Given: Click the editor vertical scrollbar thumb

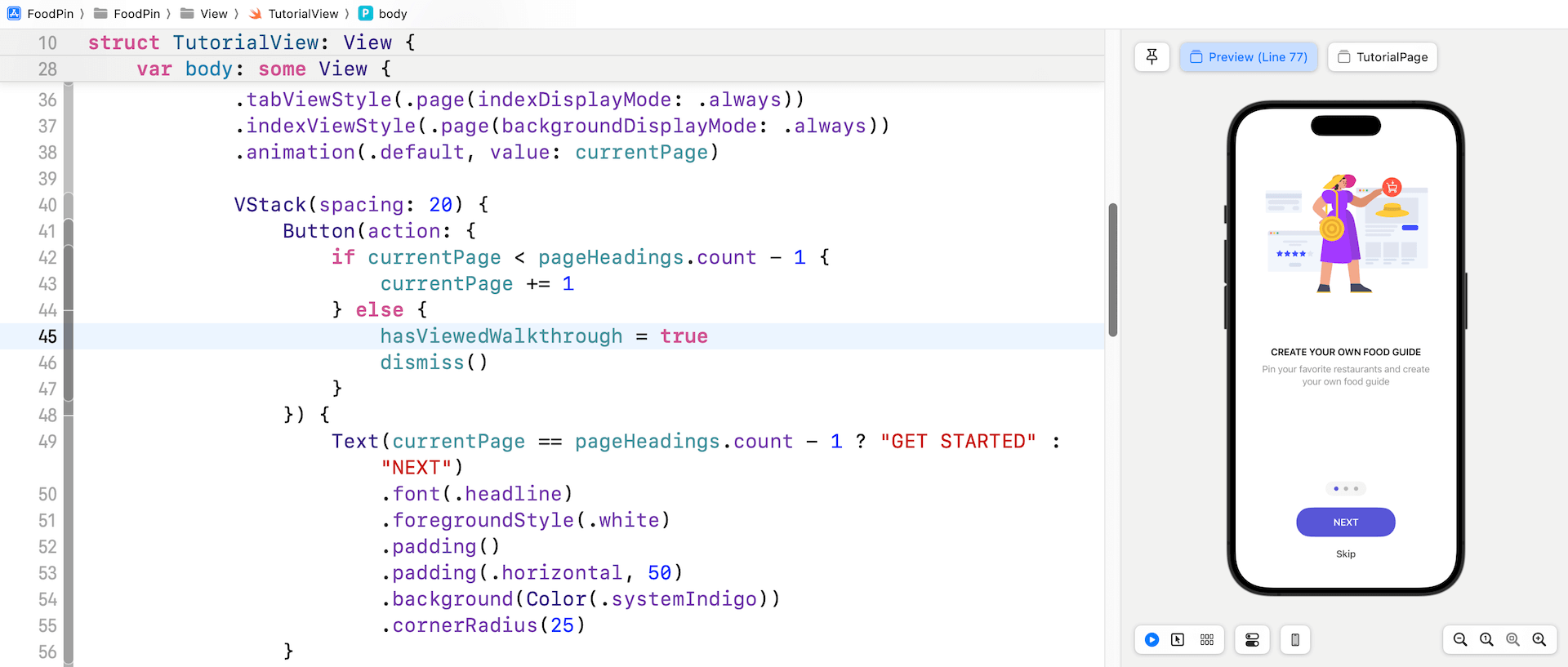Looking at the screenshot, I should point(1112,269).
